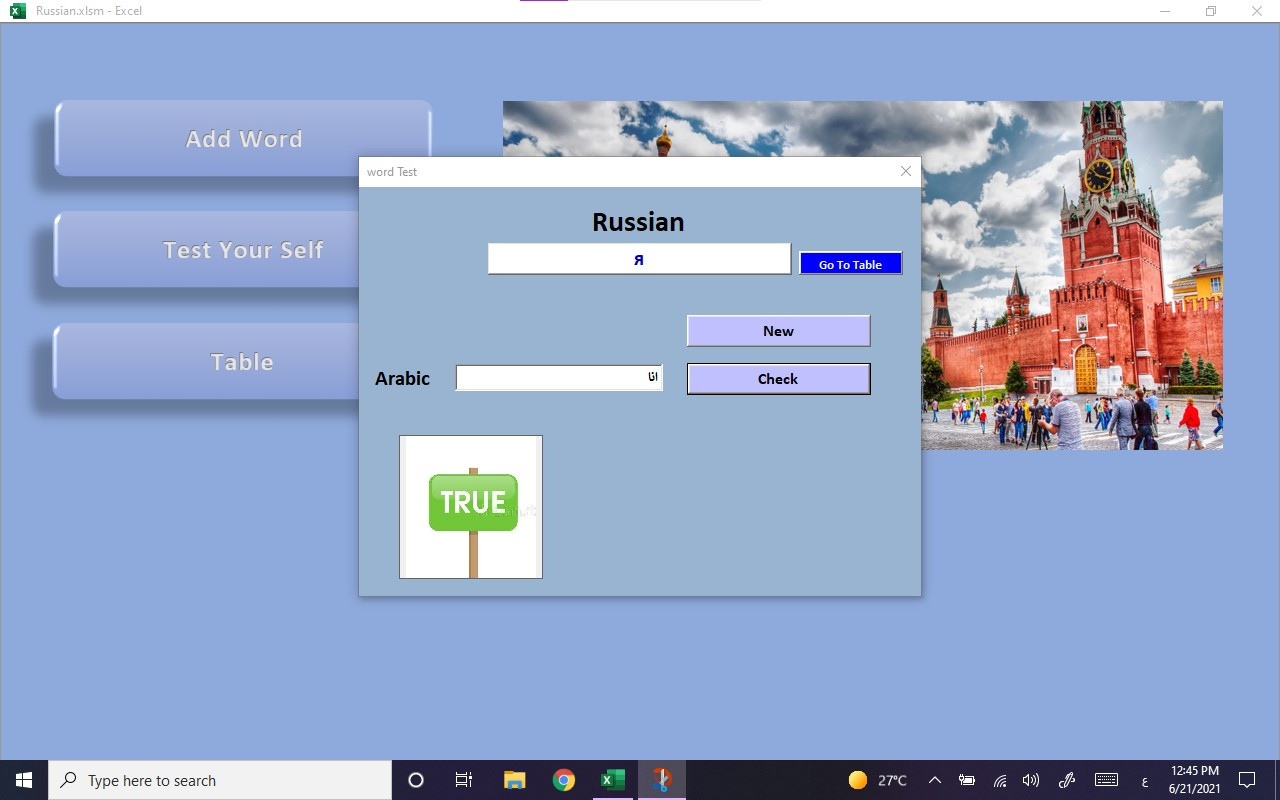Open Wi-Fi network settings icon
Image resolution: width=1280 pixels, height=800 pixels.
[999, 780]
